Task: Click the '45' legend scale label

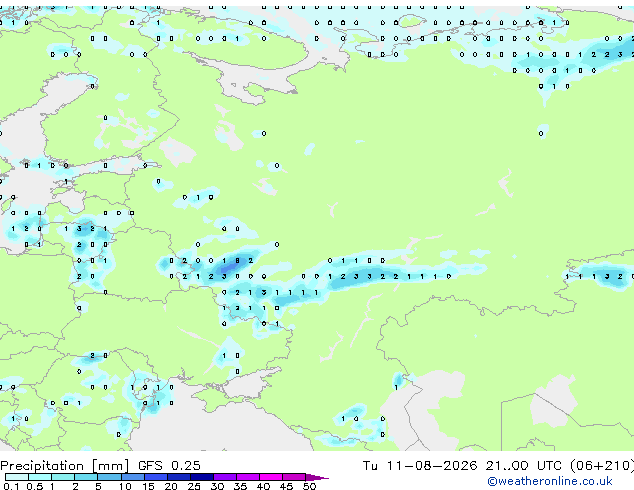Action: [286, 486]
